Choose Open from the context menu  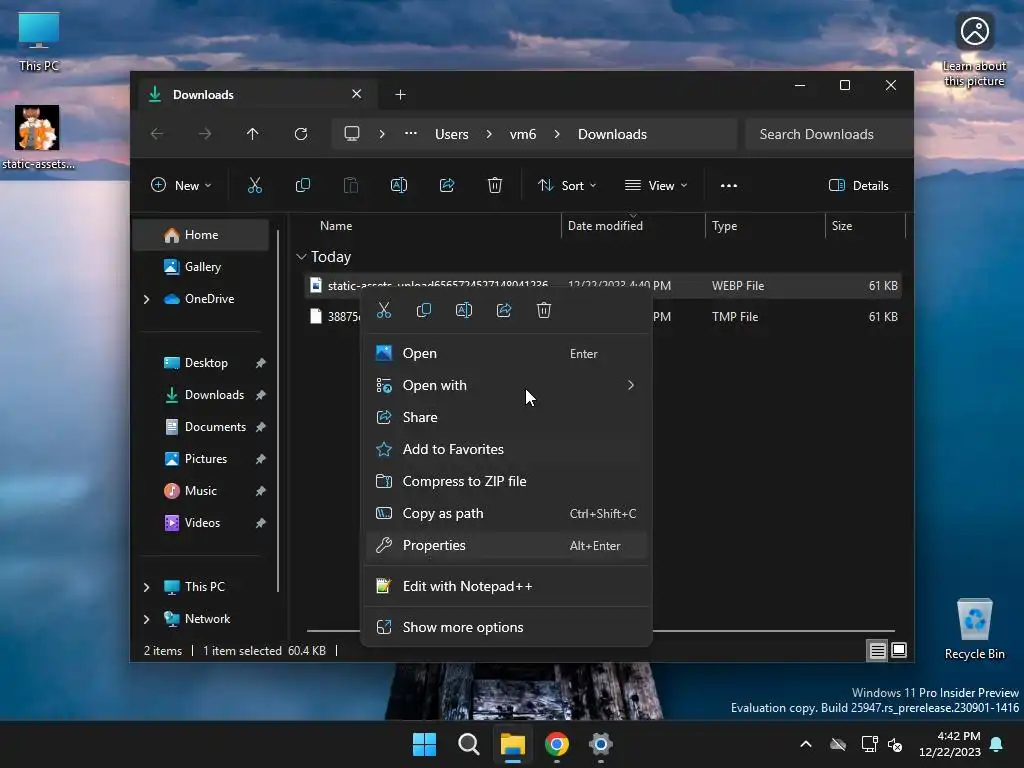pos(507,353)
